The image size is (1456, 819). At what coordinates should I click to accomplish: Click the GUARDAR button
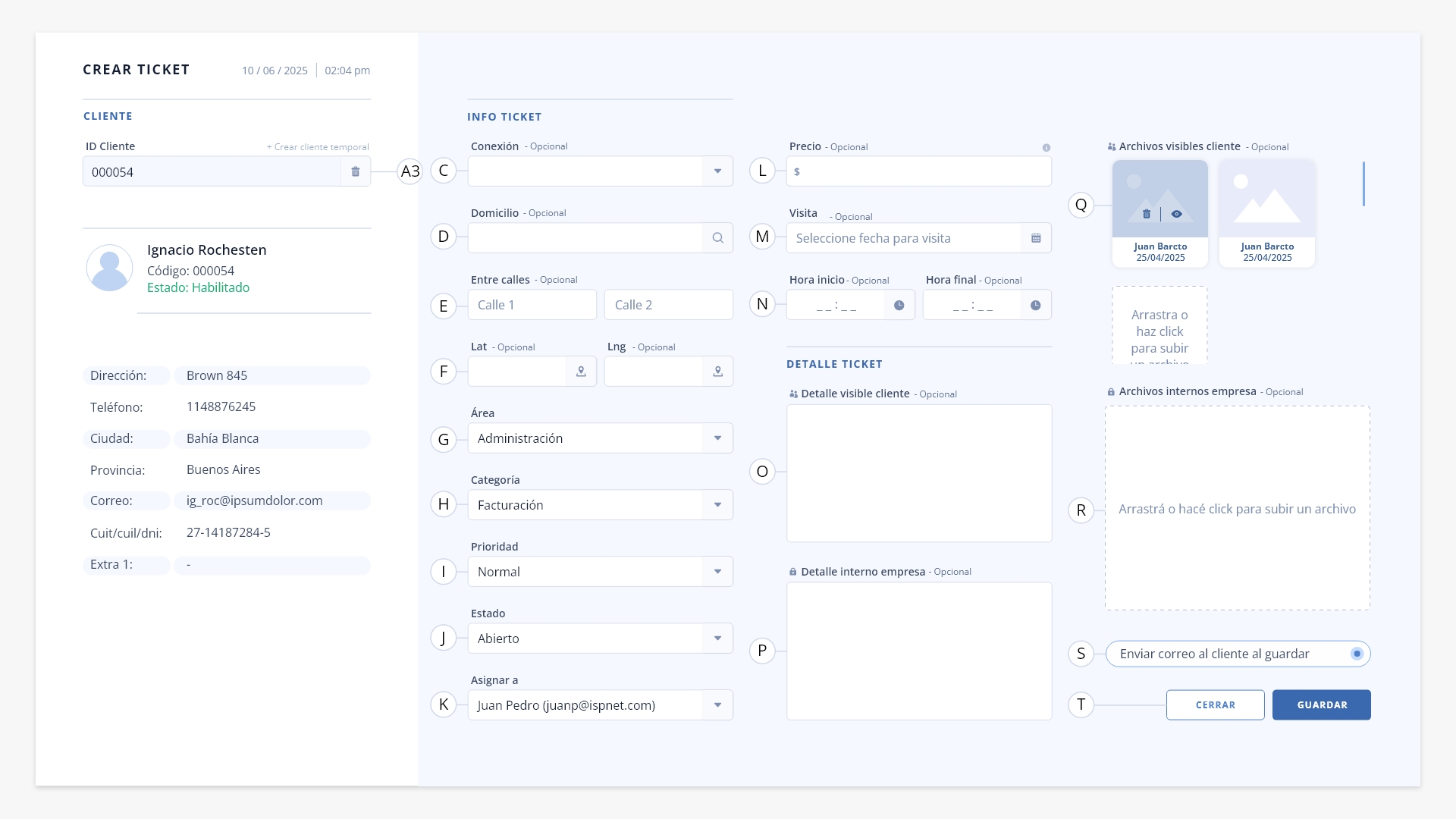[1321, 705]
